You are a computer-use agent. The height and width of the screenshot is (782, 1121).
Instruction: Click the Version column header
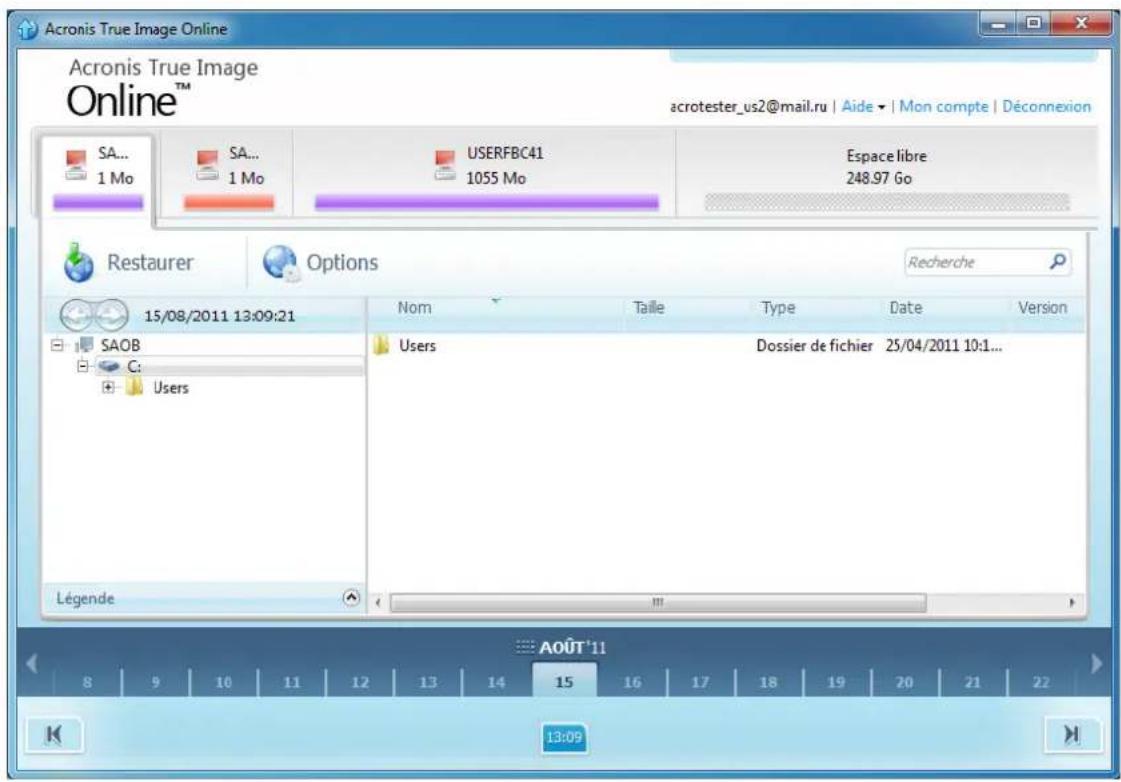(x=1042, y=308)
